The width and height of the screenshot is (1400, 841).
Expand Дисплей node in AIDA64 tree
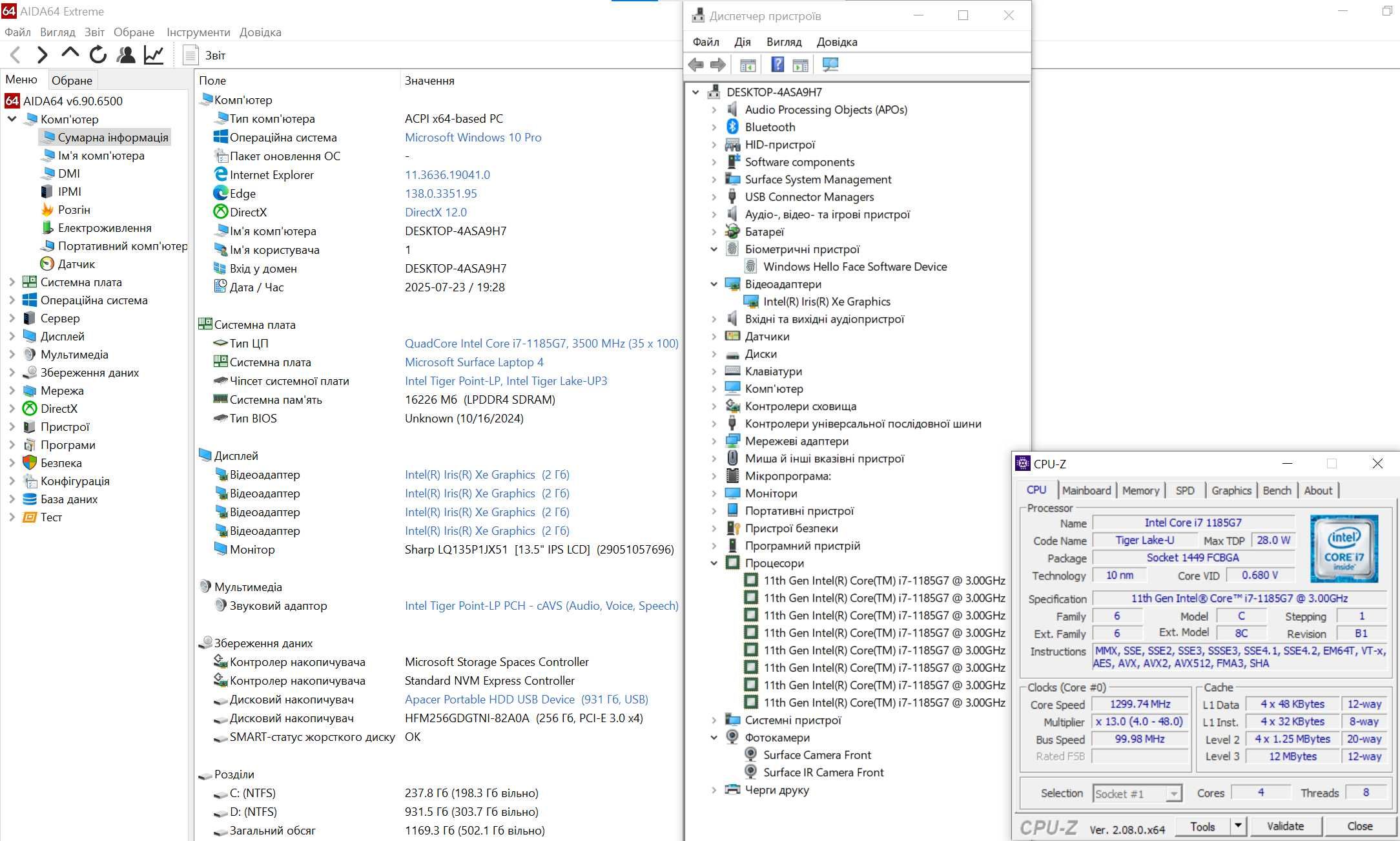pyautogui.click(x=12, y=337)
